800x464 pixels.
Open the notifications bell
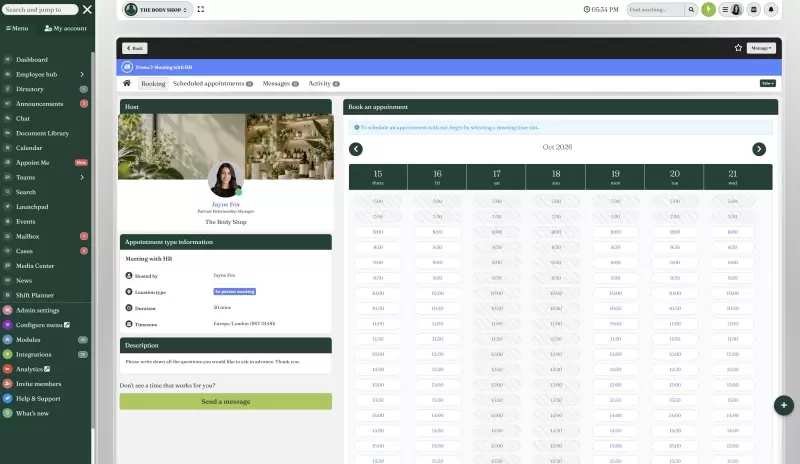click(x=771, y=9)
